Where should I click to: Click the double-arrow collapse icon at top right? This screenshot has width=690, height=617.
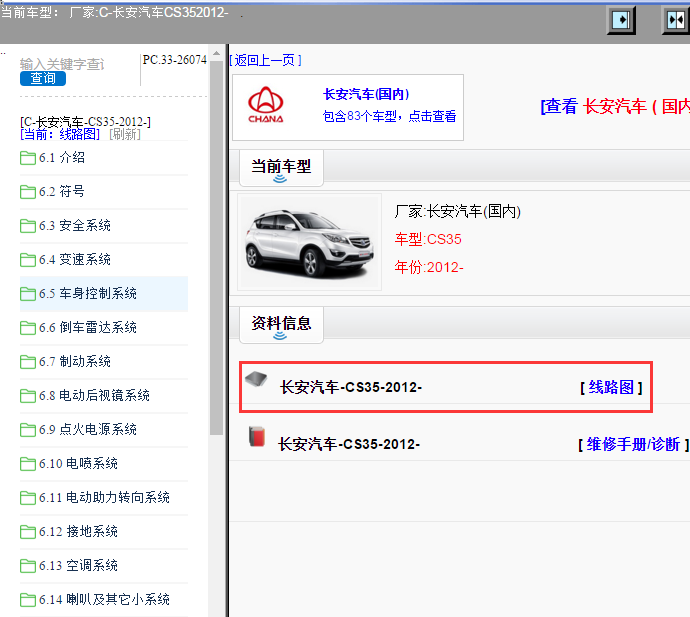(x=676, y=20)
